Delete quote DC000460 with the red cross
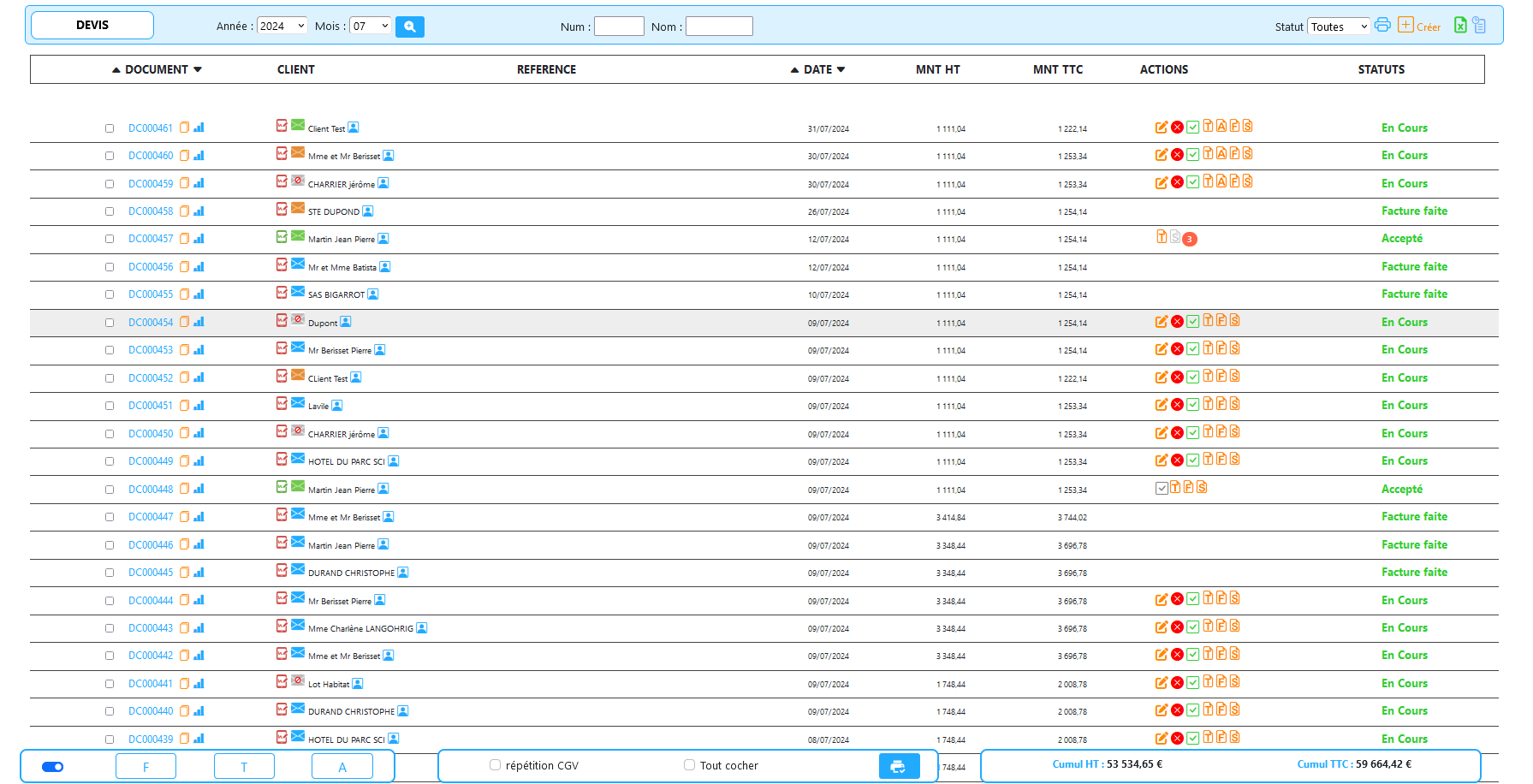This screenshot has height=784, width=1533. pos(1177,155)
